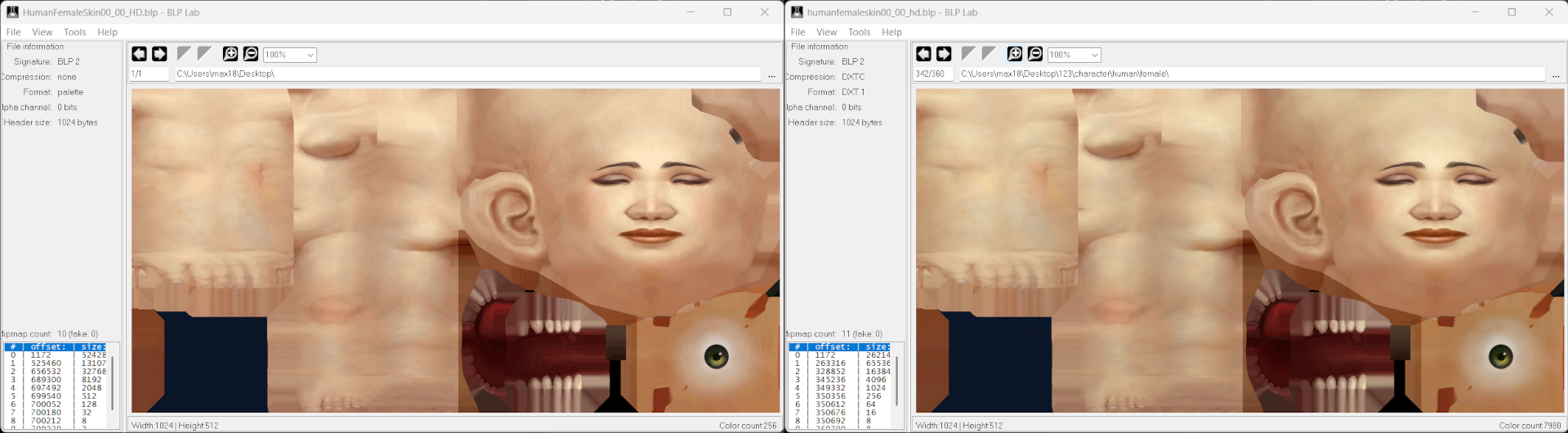Click the 342/360 file index field
This screenshot has width=1568, height=433.
click(932, 74)
